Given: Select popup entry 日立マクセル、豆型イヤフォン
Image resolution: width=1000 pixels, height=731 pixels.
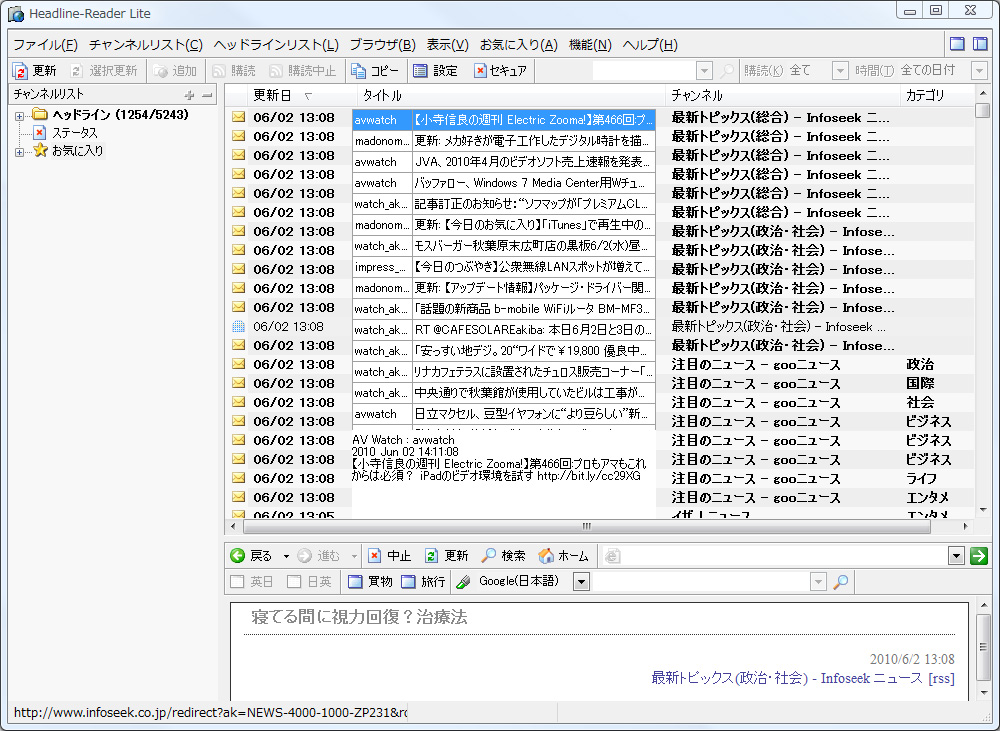Looking at the screenshot, I should [504, 414].
